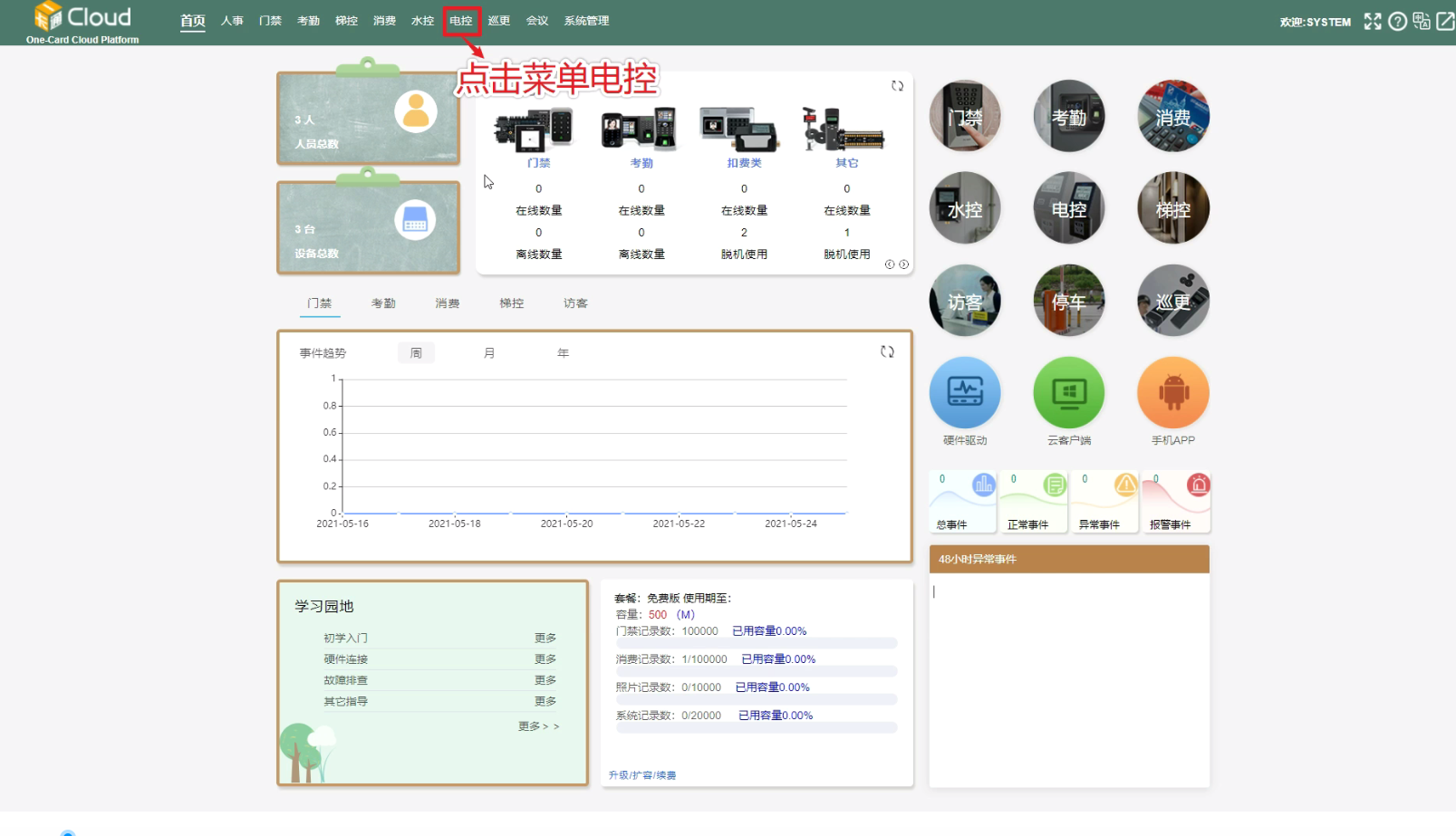The image size is (1456, 836).
Task: Click 电控 in the top menu
Action: (461, 21)
